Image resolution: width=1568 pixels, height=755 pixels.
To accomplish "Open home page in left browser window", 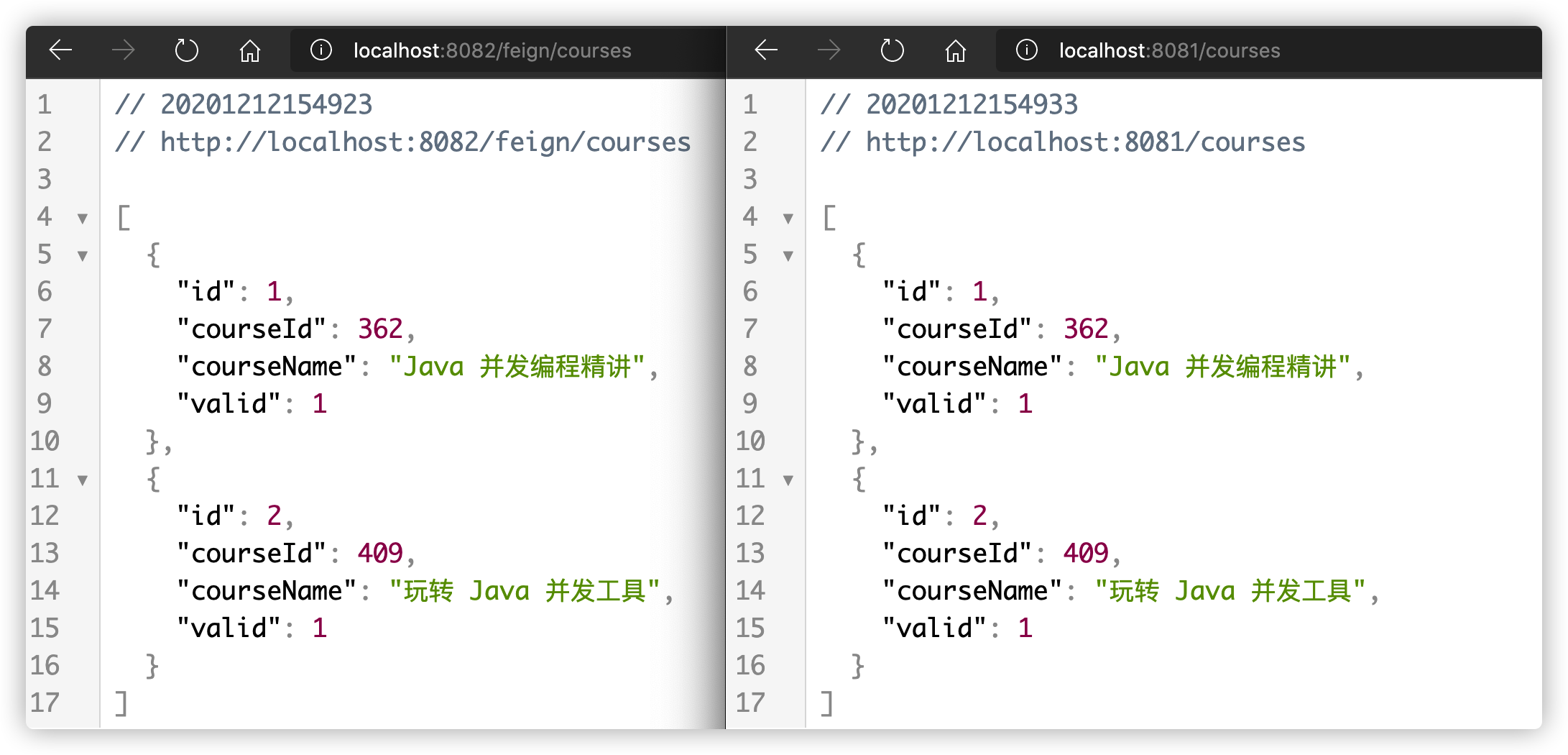I will pos(250,50).
